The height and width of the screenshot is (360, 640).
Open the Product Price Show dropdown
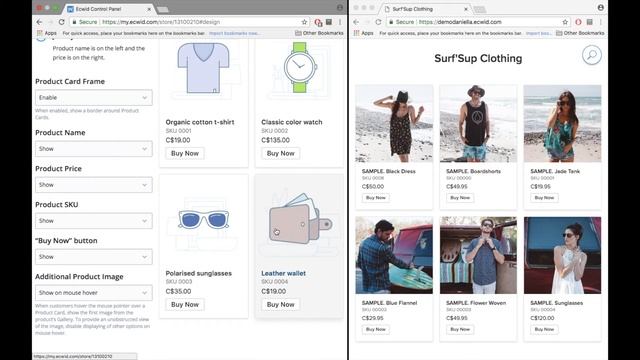pyautogui.click(x=93, y=184)
